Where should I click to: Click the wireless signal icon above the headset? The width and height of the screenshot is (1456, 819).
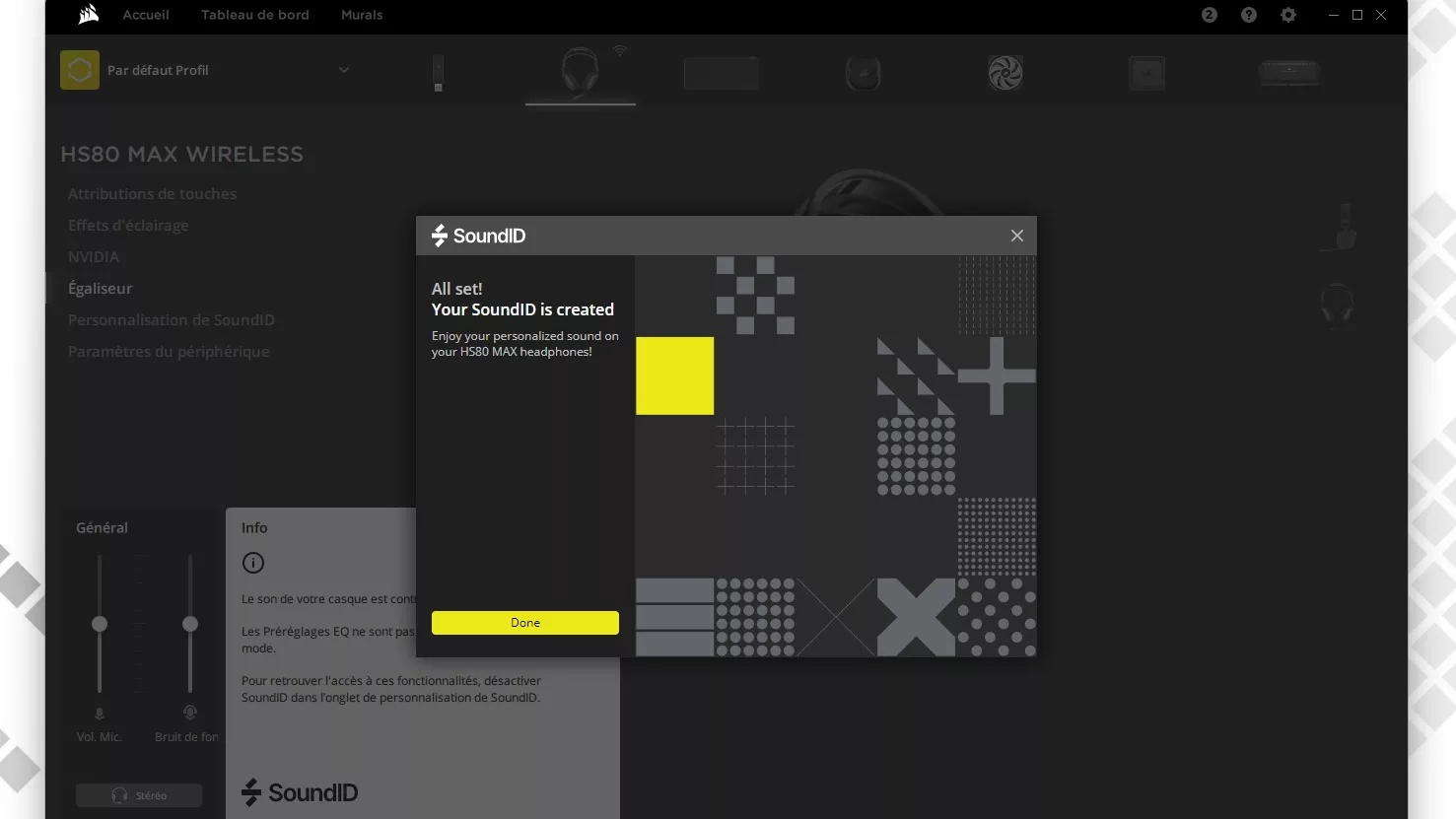619,49
